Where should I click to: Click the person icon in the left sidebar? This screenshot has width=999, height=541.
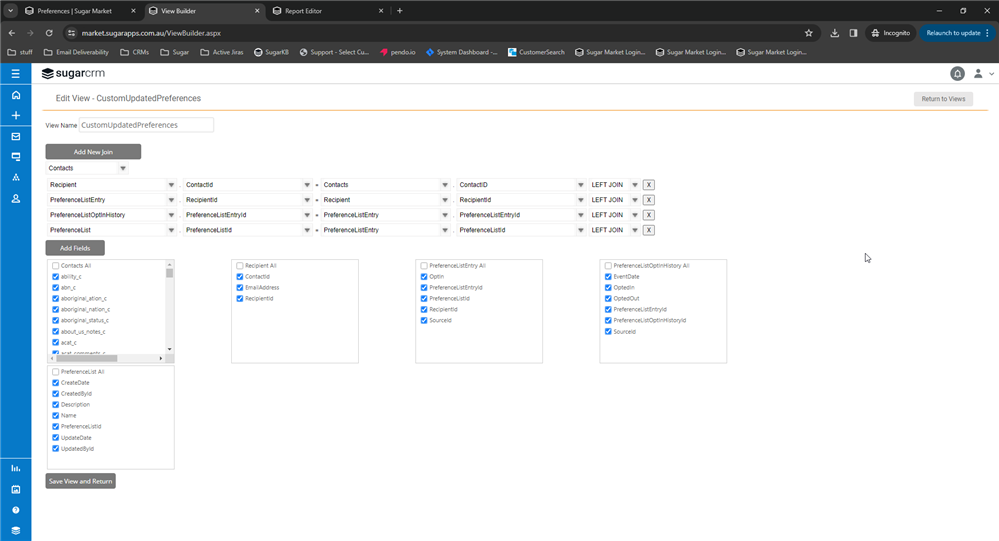[x=15, y=199]
